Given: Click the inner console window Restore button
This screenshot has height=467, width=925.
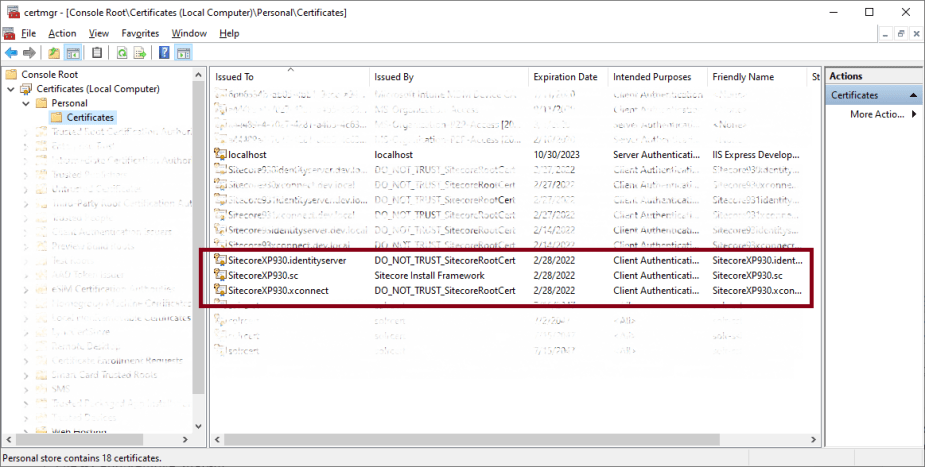Looking at the screenshot, I should 901,34.
